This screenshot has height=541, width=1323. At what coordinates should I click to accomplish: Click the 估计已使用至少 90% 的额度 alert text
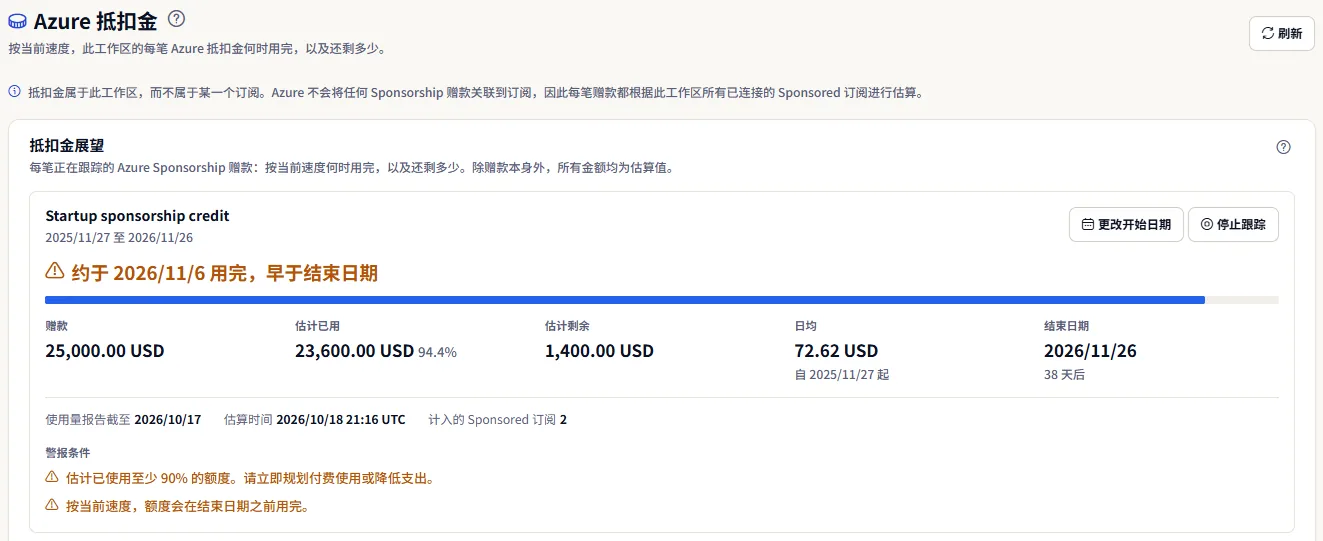[250, 478]
